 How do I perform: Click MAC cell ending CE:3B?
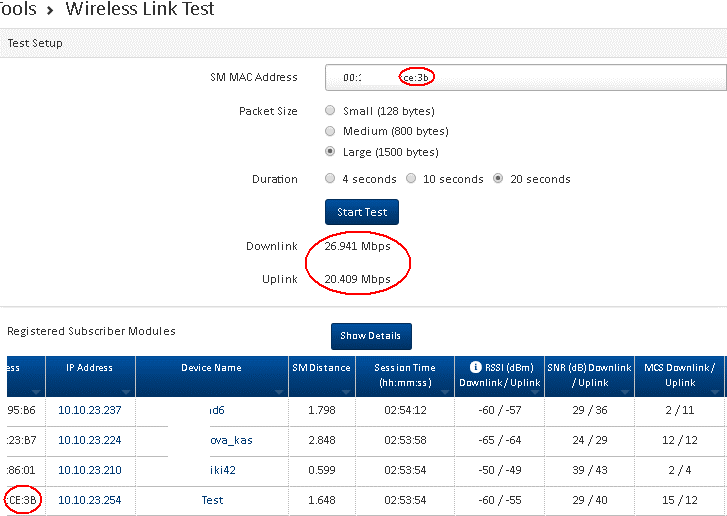(22, 500)
